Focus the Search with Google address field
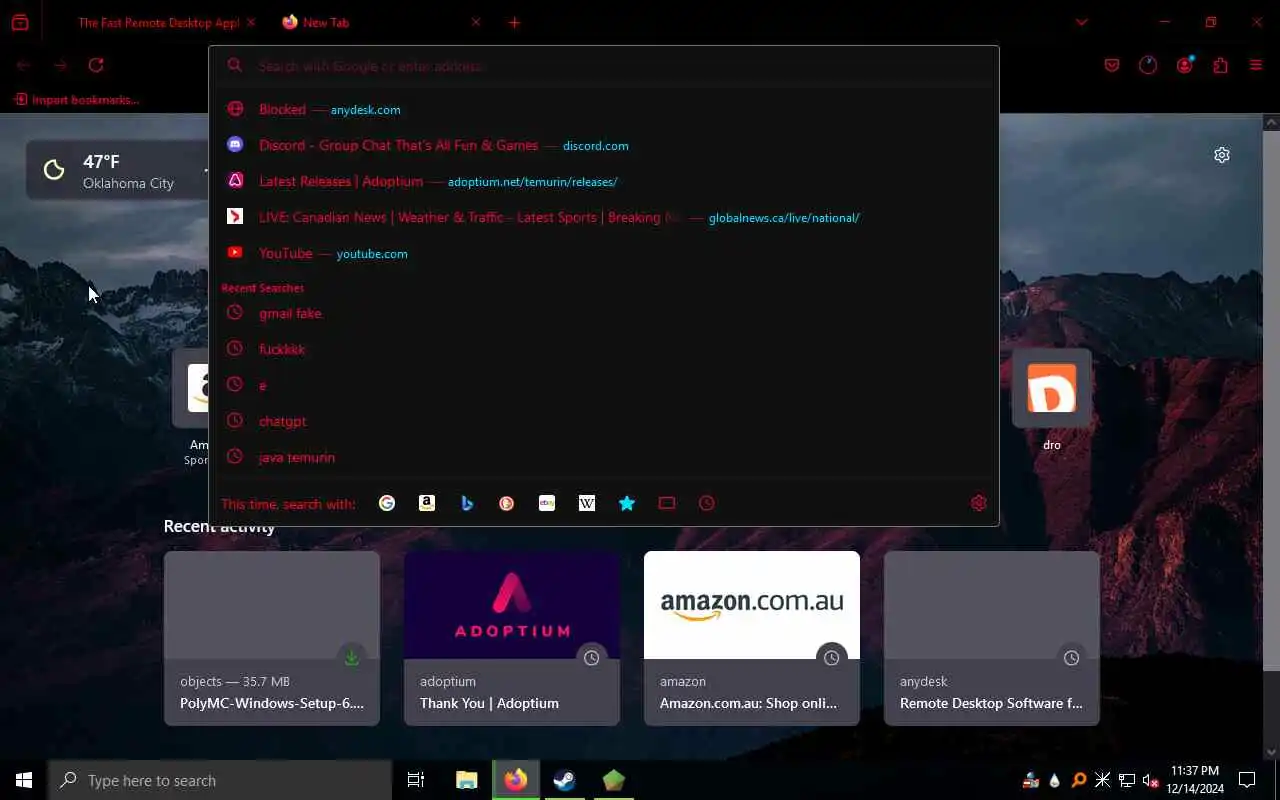This screenshot has width=1280, height=800. pyautogui.click(x=604, y=66)
